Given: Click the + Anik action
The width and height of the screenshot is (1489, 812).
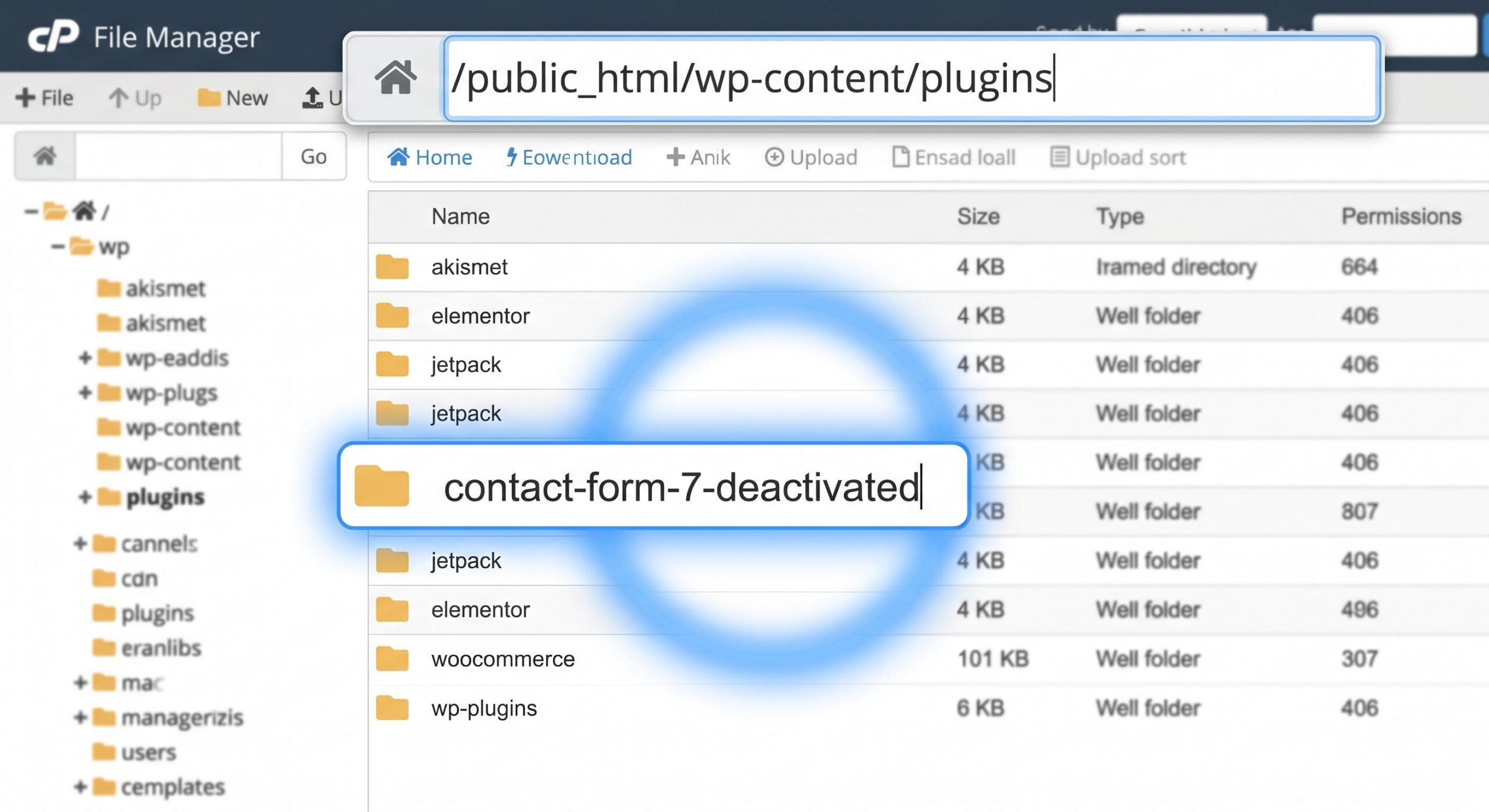Looking at the screenshot, I should point(698,157).
